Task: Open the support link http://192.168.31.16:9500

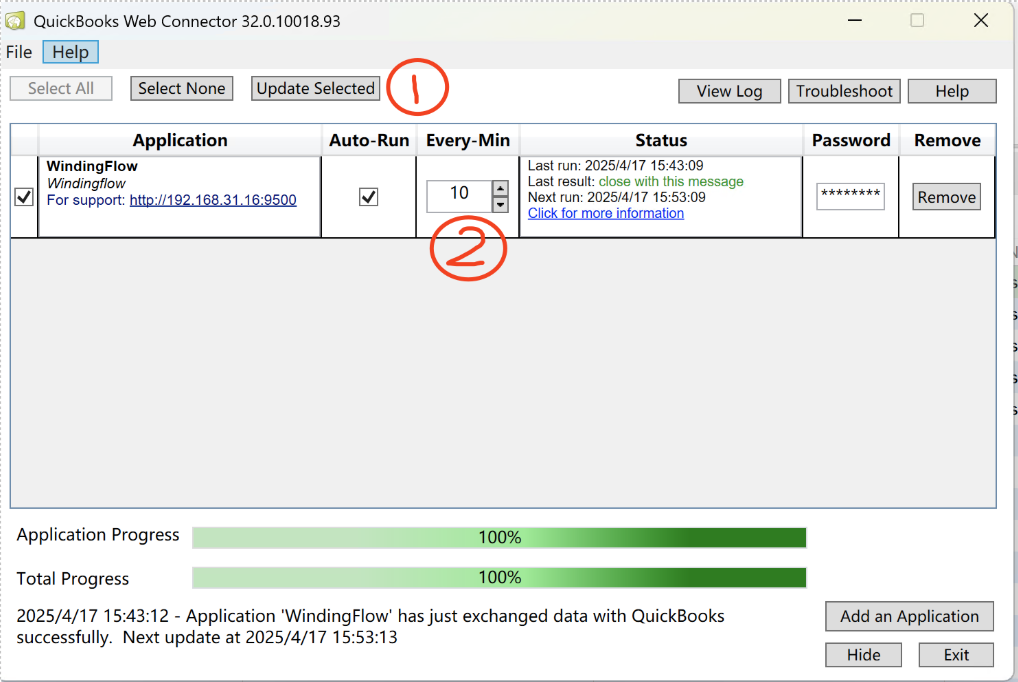Action: pyautogui.click(x=213, y=200)
